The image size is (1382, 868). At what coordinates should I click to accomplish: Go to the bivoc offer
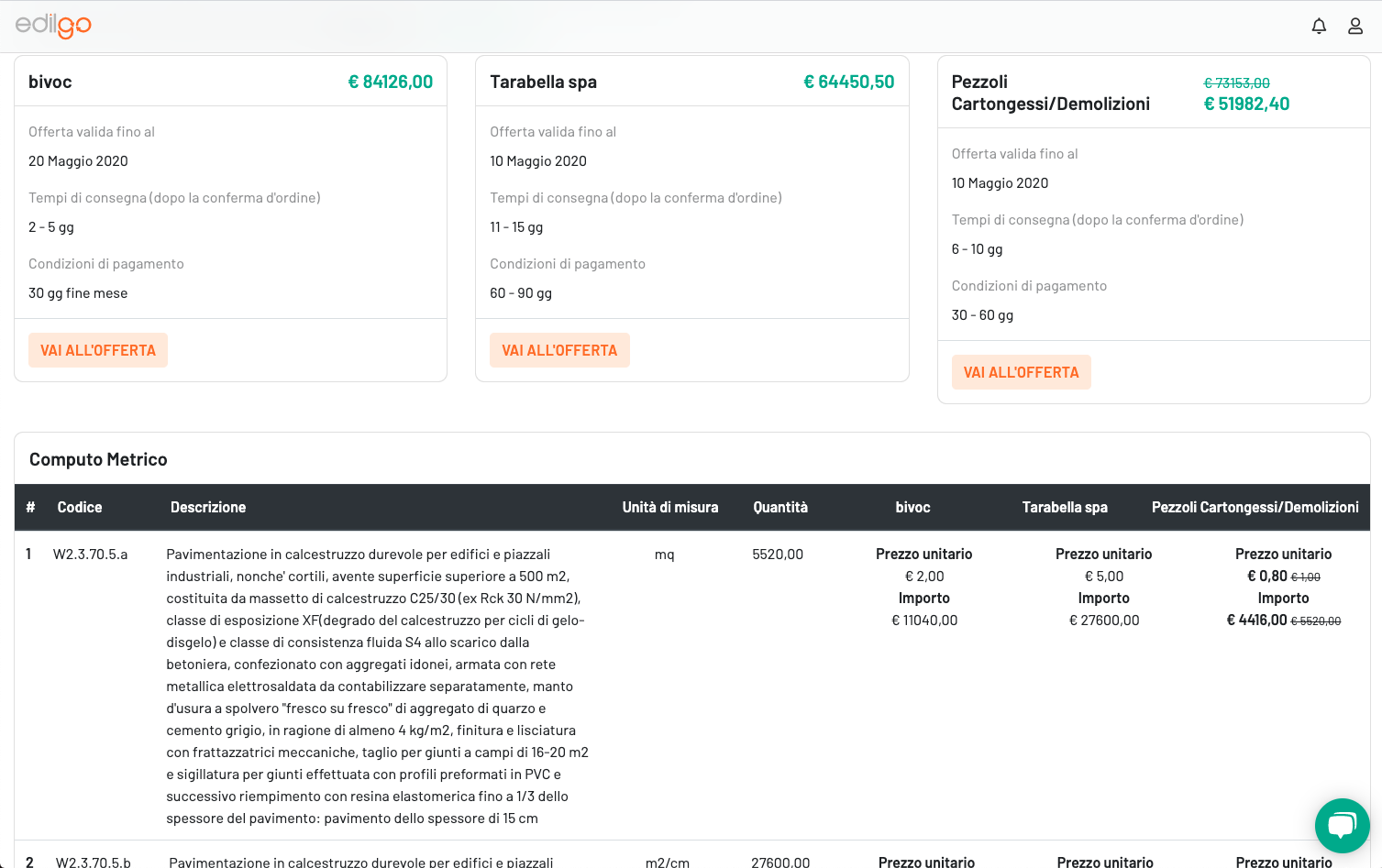tap(98, 350)
